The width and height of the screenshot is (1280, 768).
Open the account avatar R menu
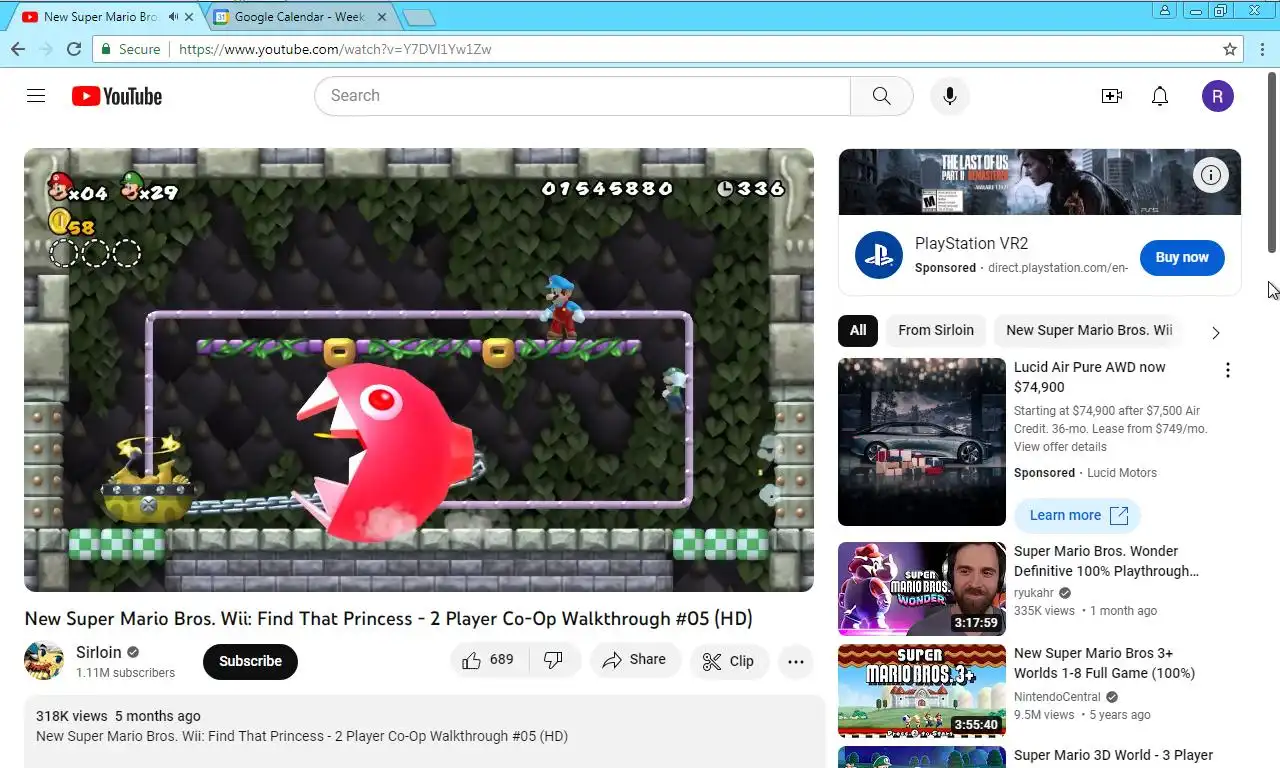[x=1217, y=96]
